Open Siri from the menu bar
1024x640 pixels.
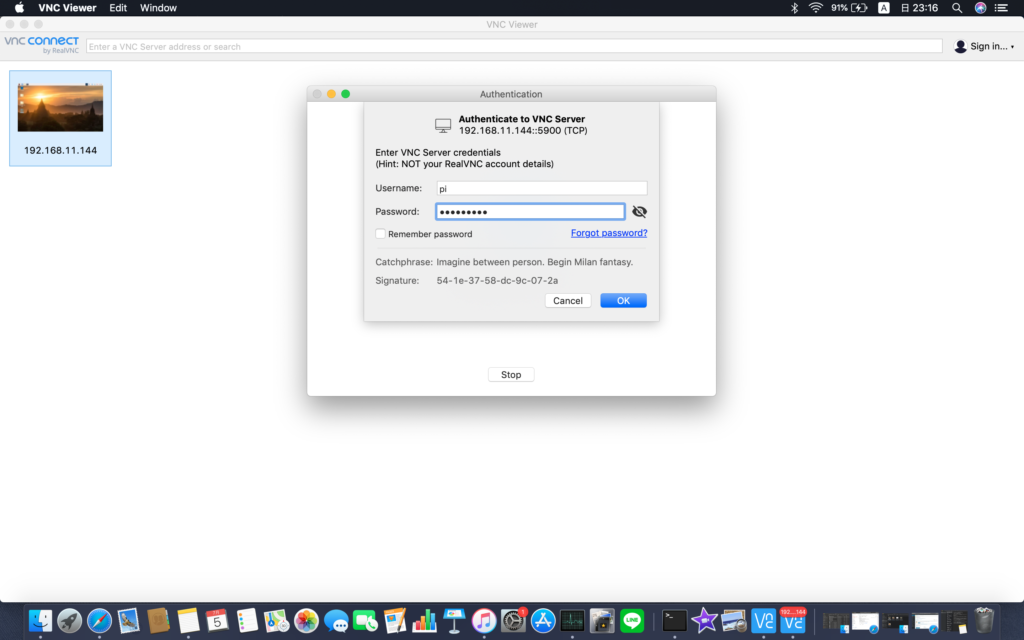981,8
